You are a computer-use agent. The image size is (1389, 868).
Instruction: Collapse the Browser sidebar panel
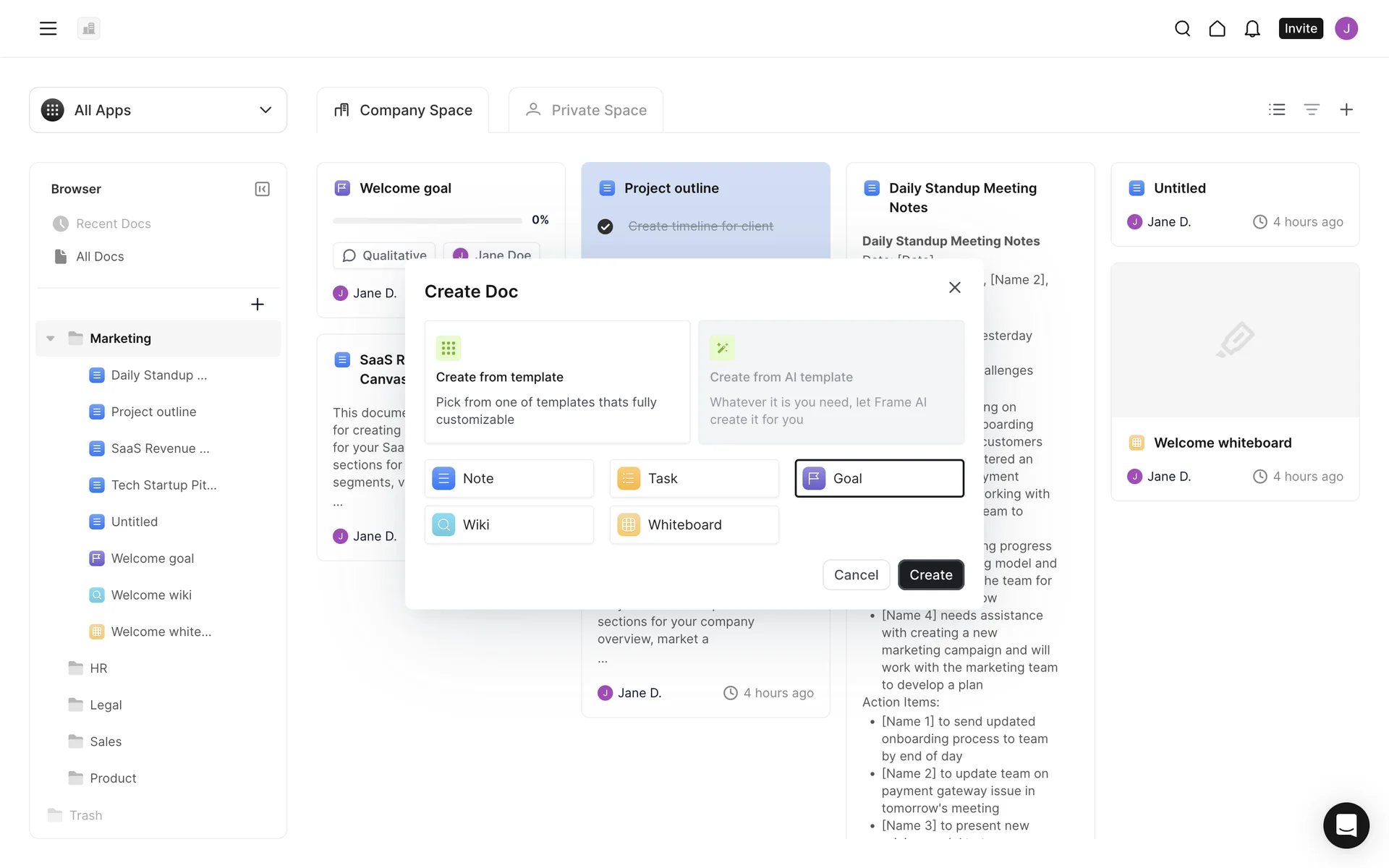click(x=262, y=189)
